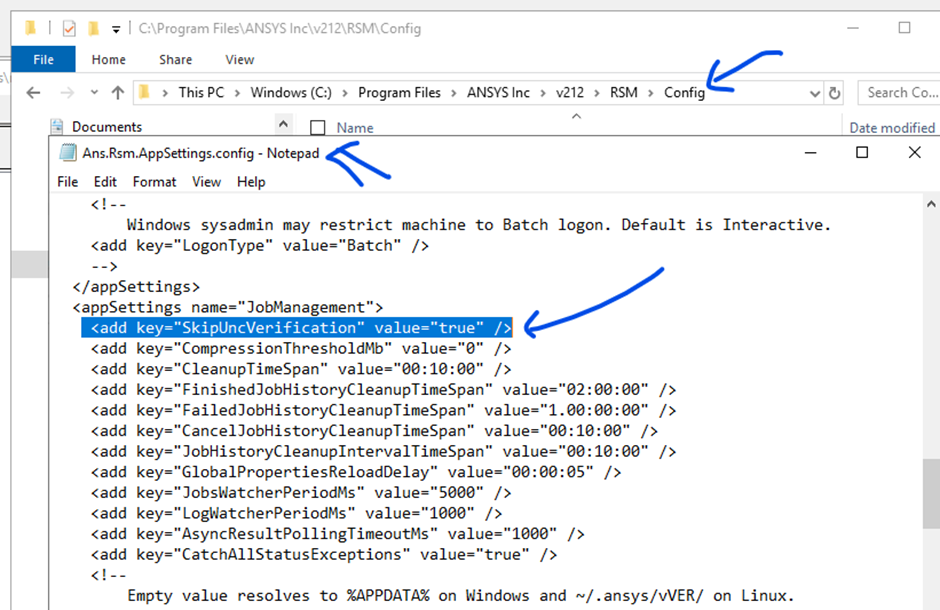Click the Notepad app icon in title bar
Viewport: 940px width, 610px height.
68,153
